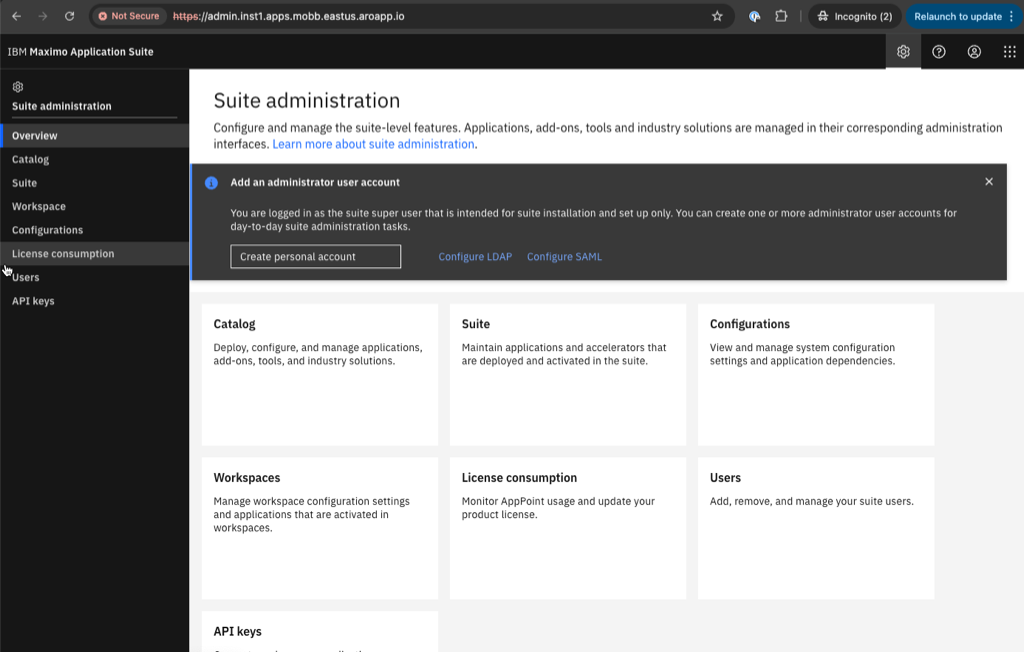
Task: Open the help question mark icon
Action: pos(939,52)
